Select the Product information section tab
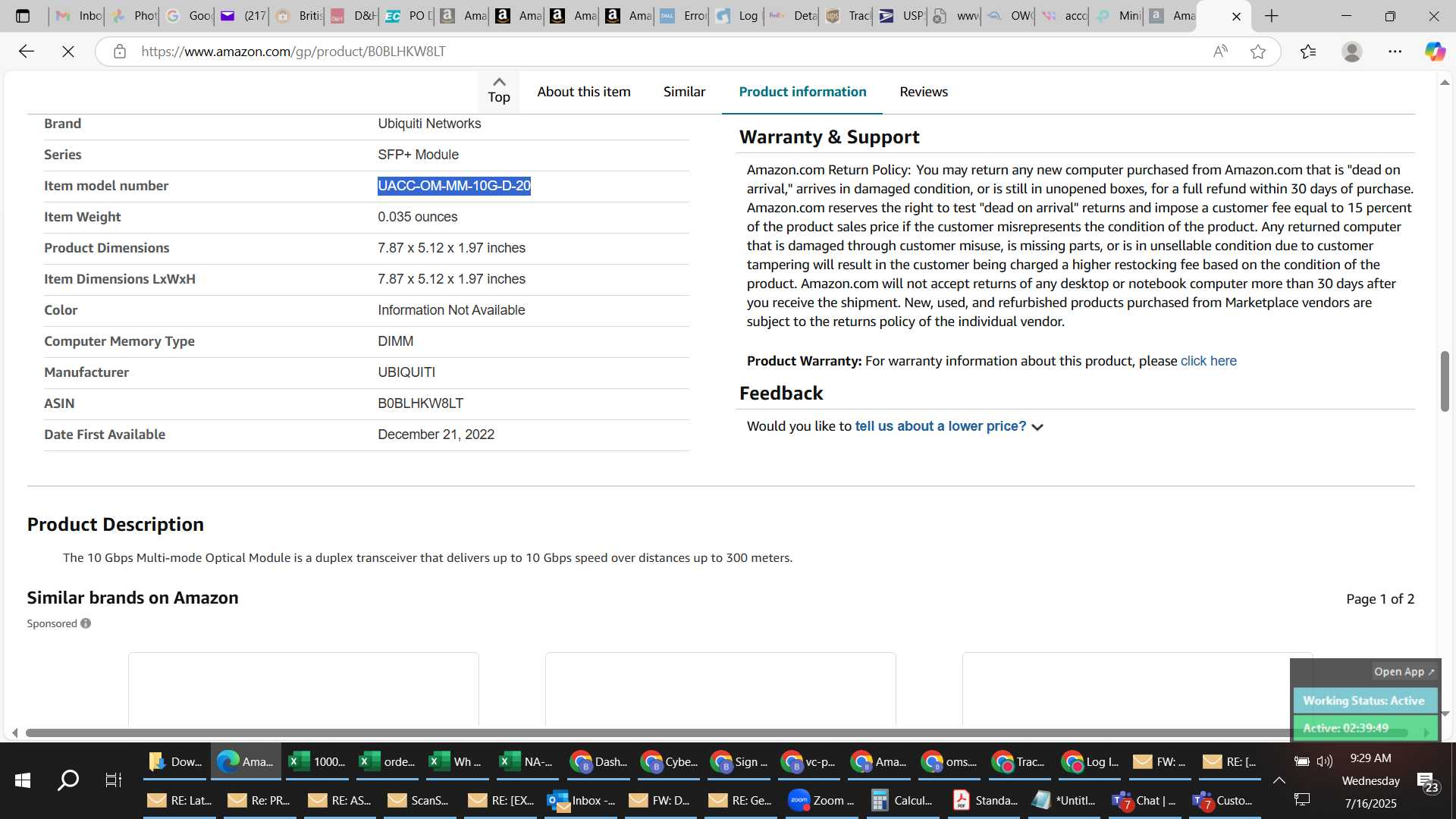The height and width of the screenshot is (819, 1456). pyautogui.click(x=802, y=92)
